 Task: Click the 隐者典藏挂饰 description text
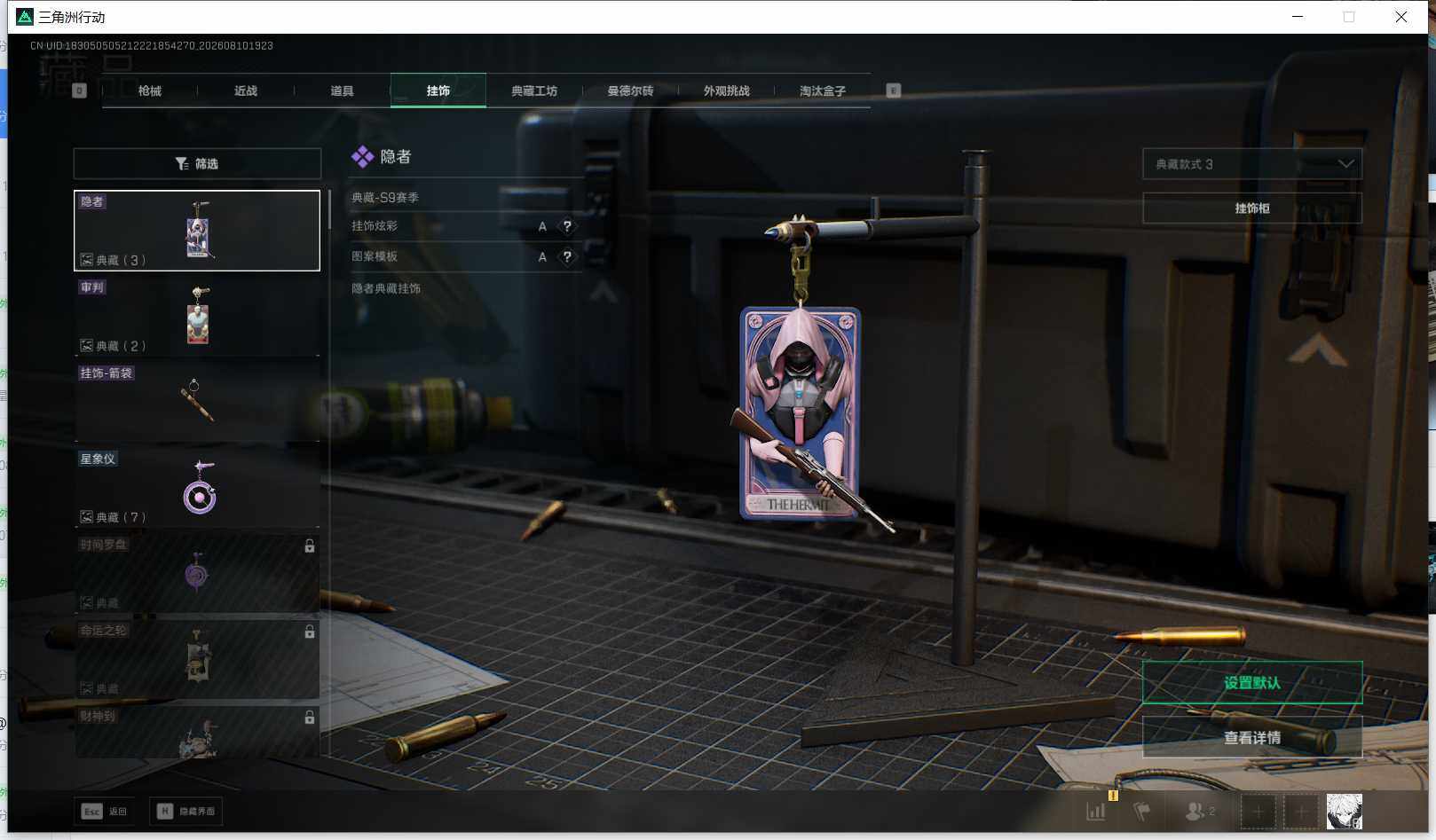(x=386, y=288)
